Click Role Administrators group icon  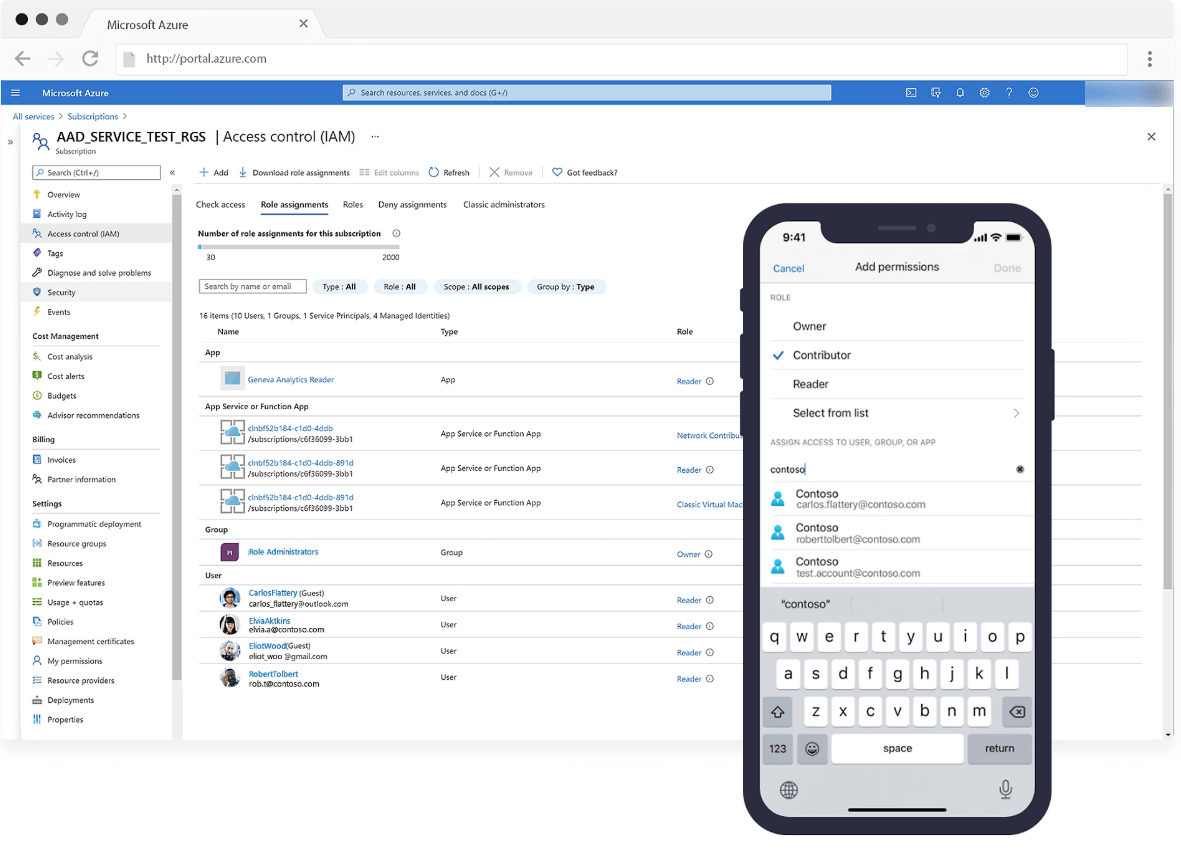(x=230, y=552)
